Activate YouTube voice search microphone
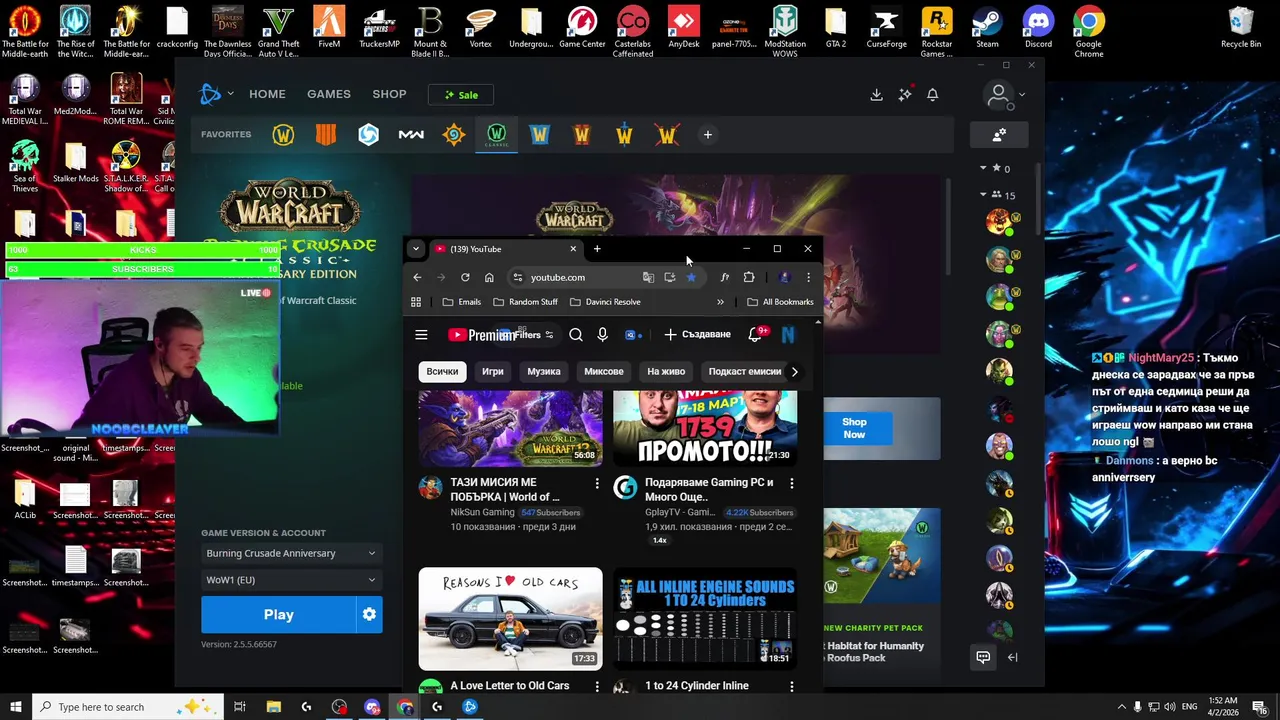 [602, 335]
